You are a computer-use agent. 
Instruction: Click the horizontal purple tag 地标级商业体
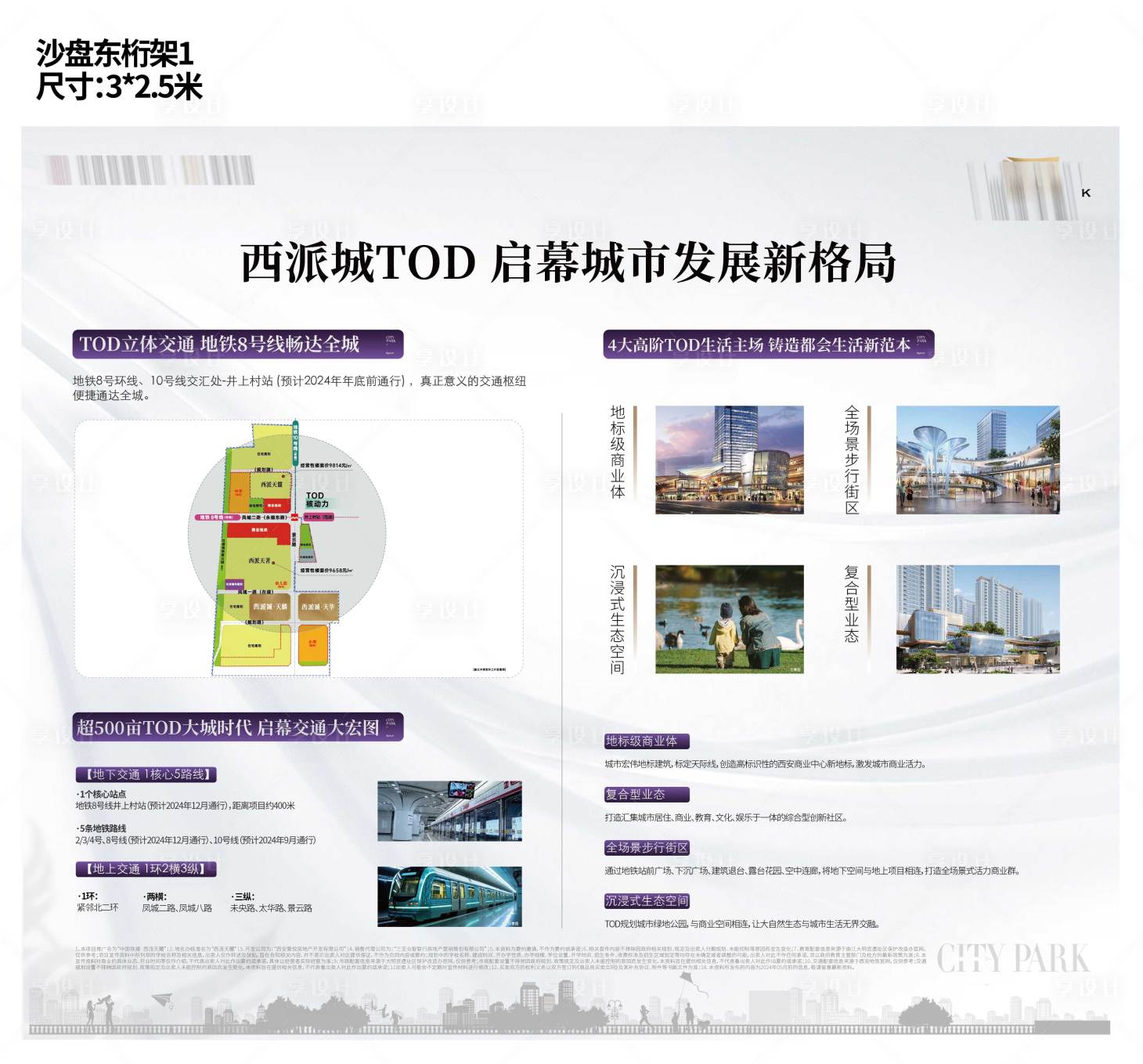pos(647,741)
